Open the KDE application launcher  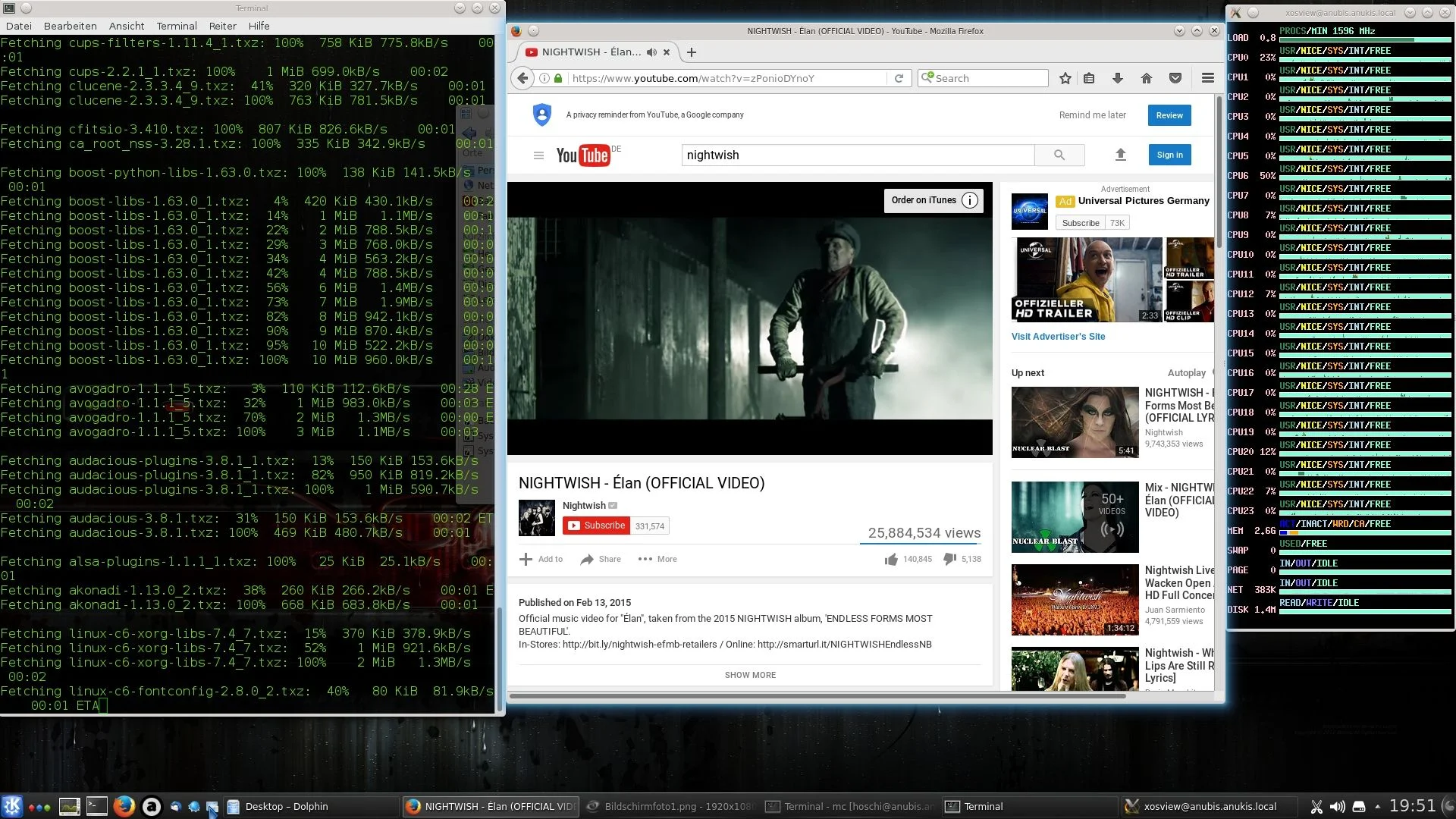click(12, 806)
